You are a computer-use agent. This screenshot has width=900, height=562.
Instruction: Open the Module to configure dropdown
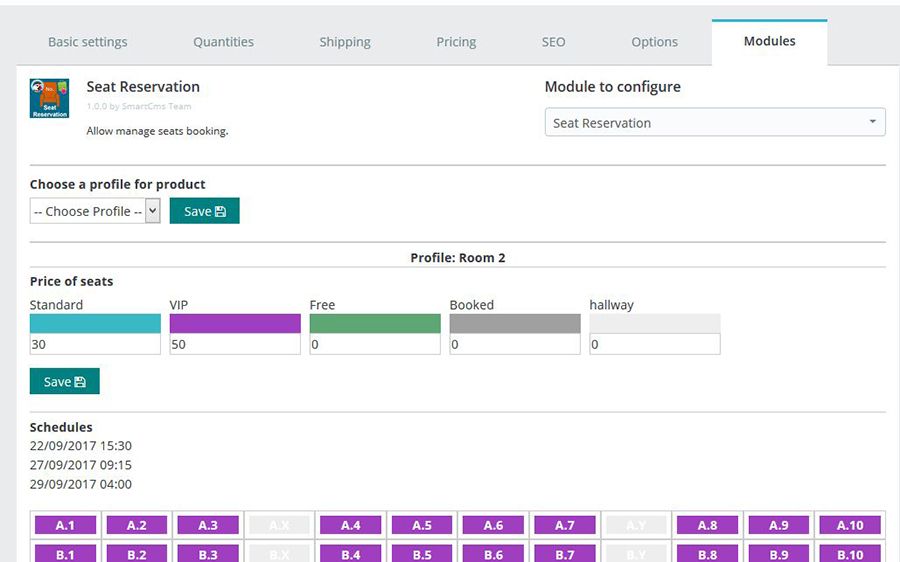[715, 123]
